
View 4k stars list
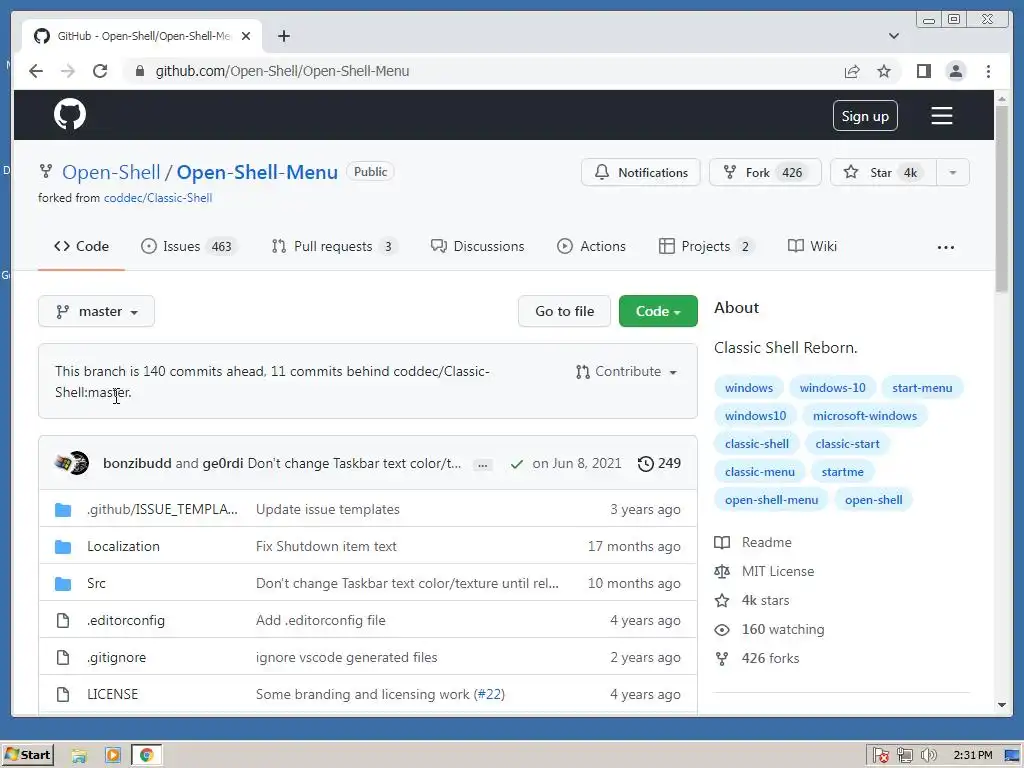coord(752,601)
